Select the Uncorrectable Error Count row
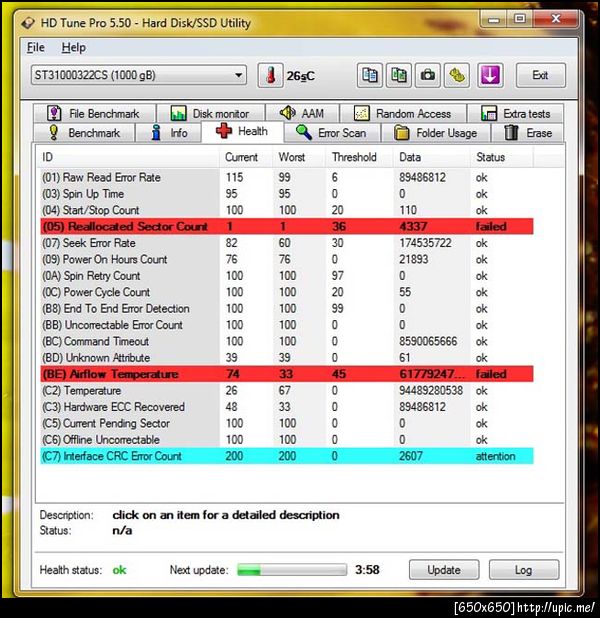 (287, 325)
